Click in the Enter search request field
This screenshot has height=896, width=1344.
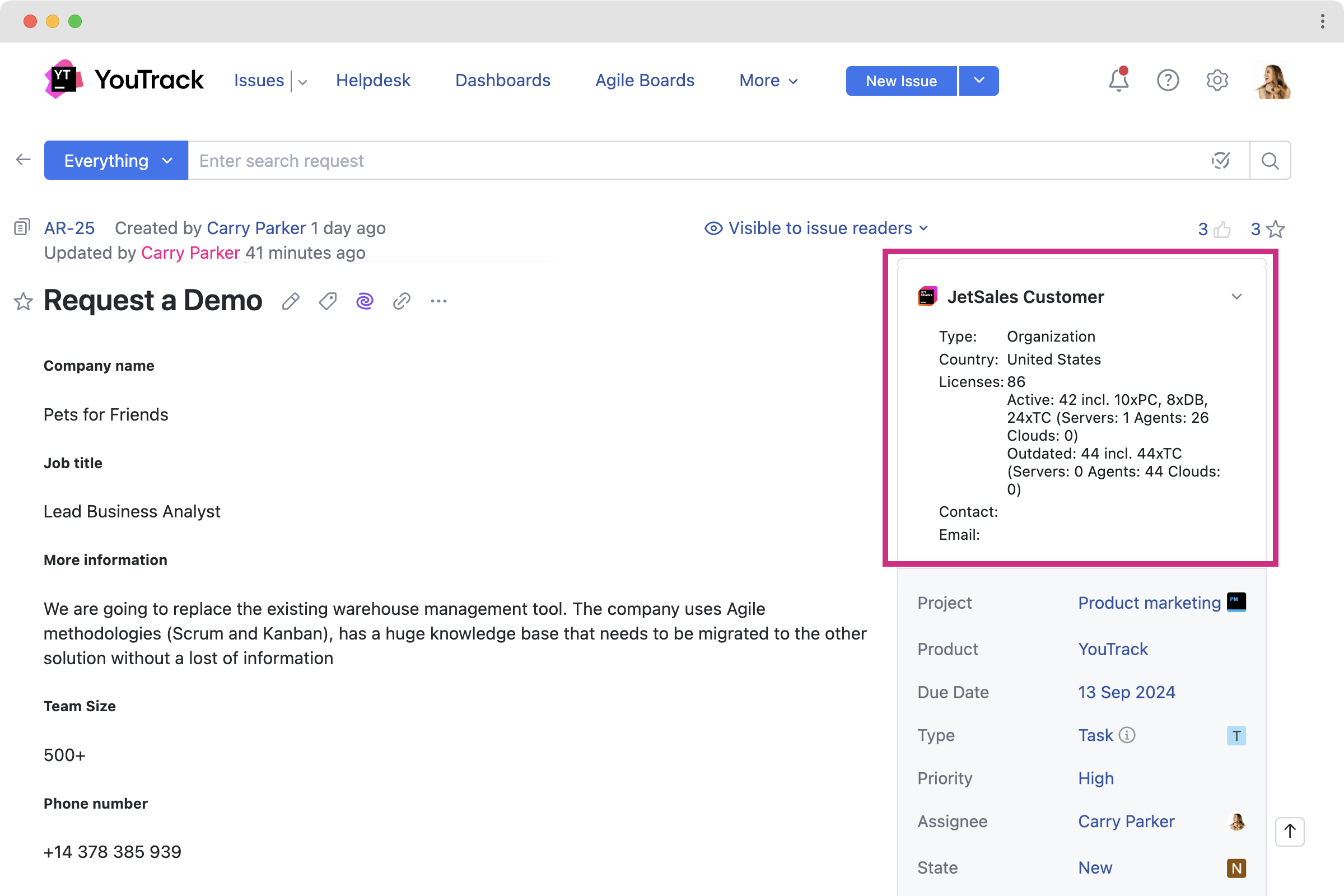pos(685,161)
